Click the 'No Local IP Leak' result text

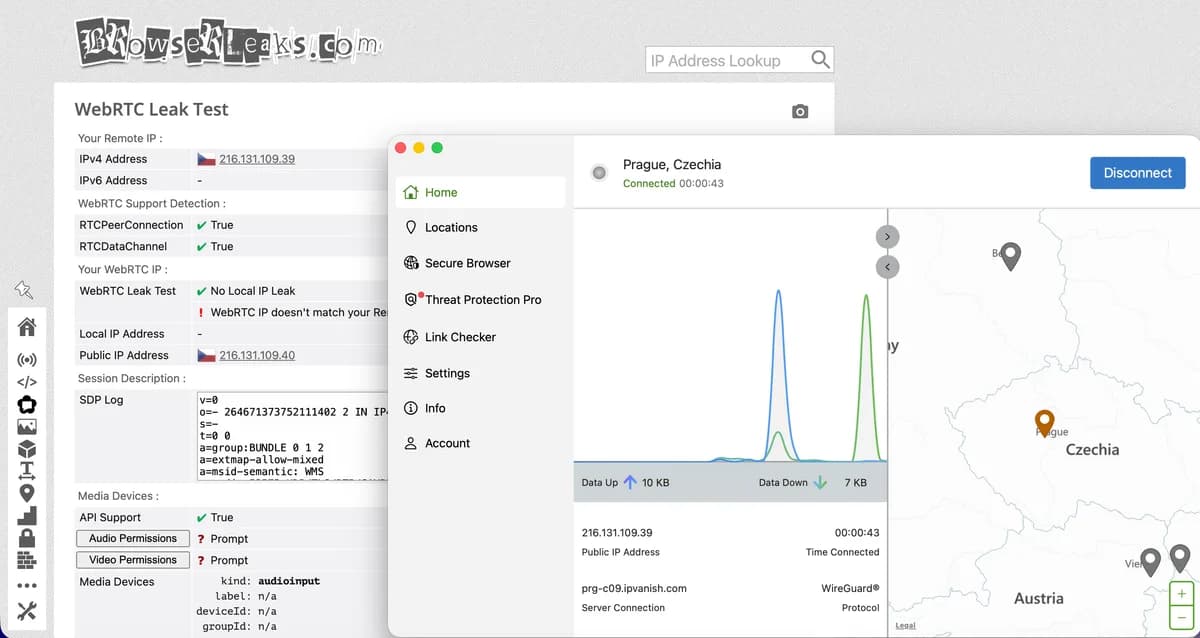pyautogui.click(x=253, y=291)
